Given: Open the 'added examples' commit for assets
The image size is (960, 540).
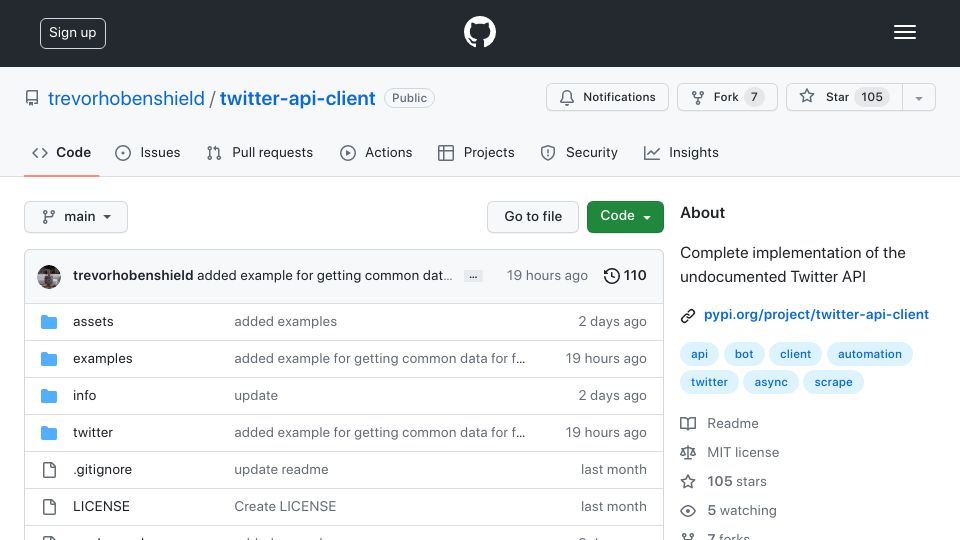Looking at the screenshot, I should [285, 321].
